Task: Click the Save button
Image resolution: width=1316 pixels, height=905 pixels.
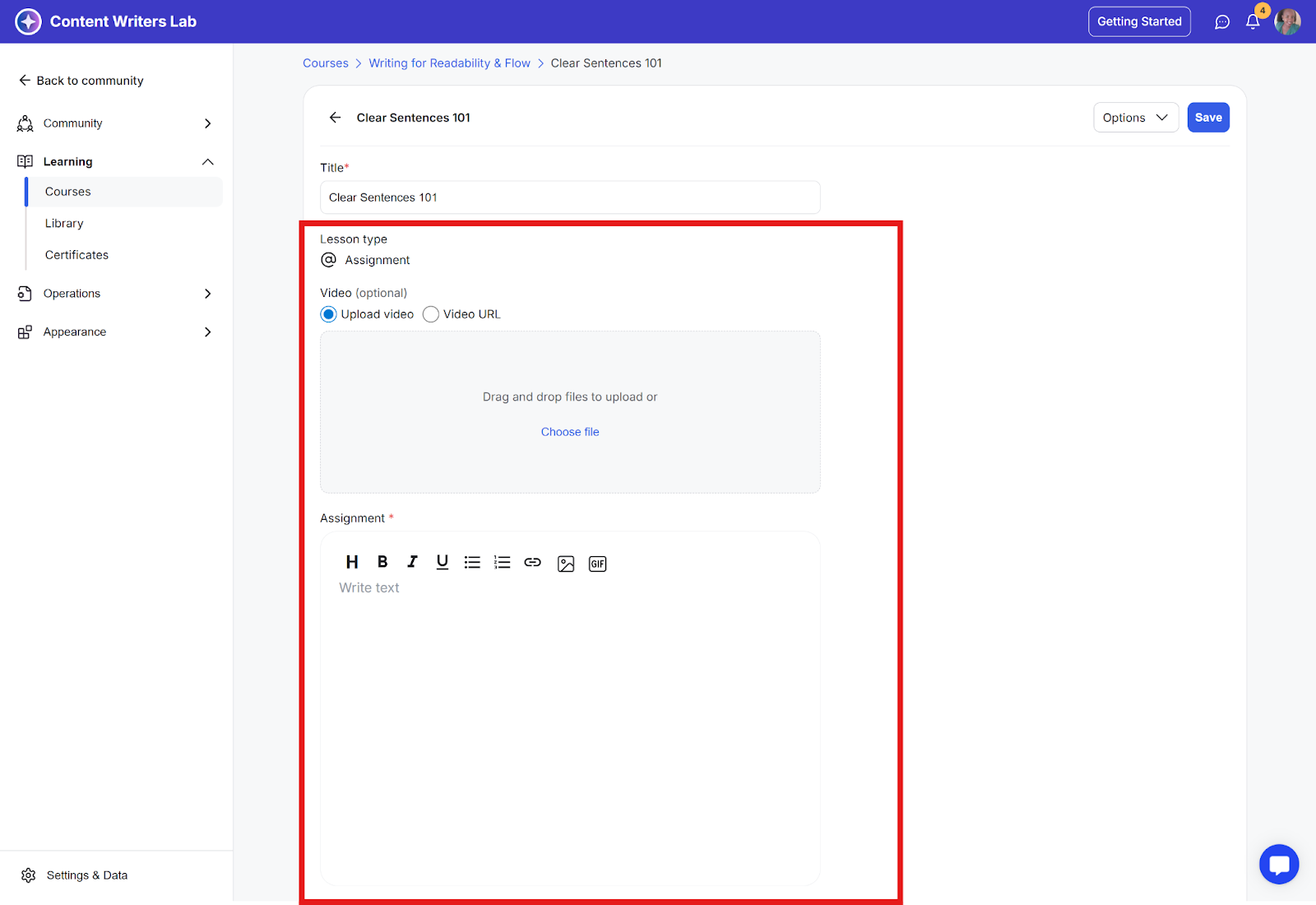Action: (x=1208, y=118)
